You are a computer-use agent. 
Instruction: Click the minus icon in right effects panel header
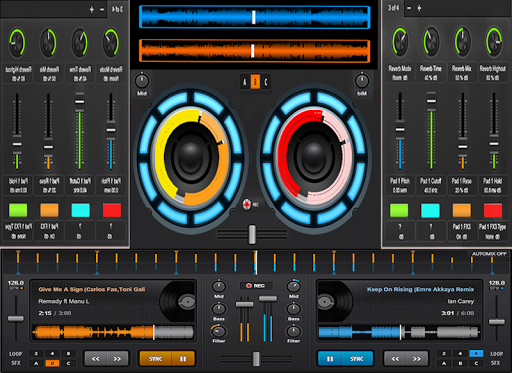tap(409, 8)
